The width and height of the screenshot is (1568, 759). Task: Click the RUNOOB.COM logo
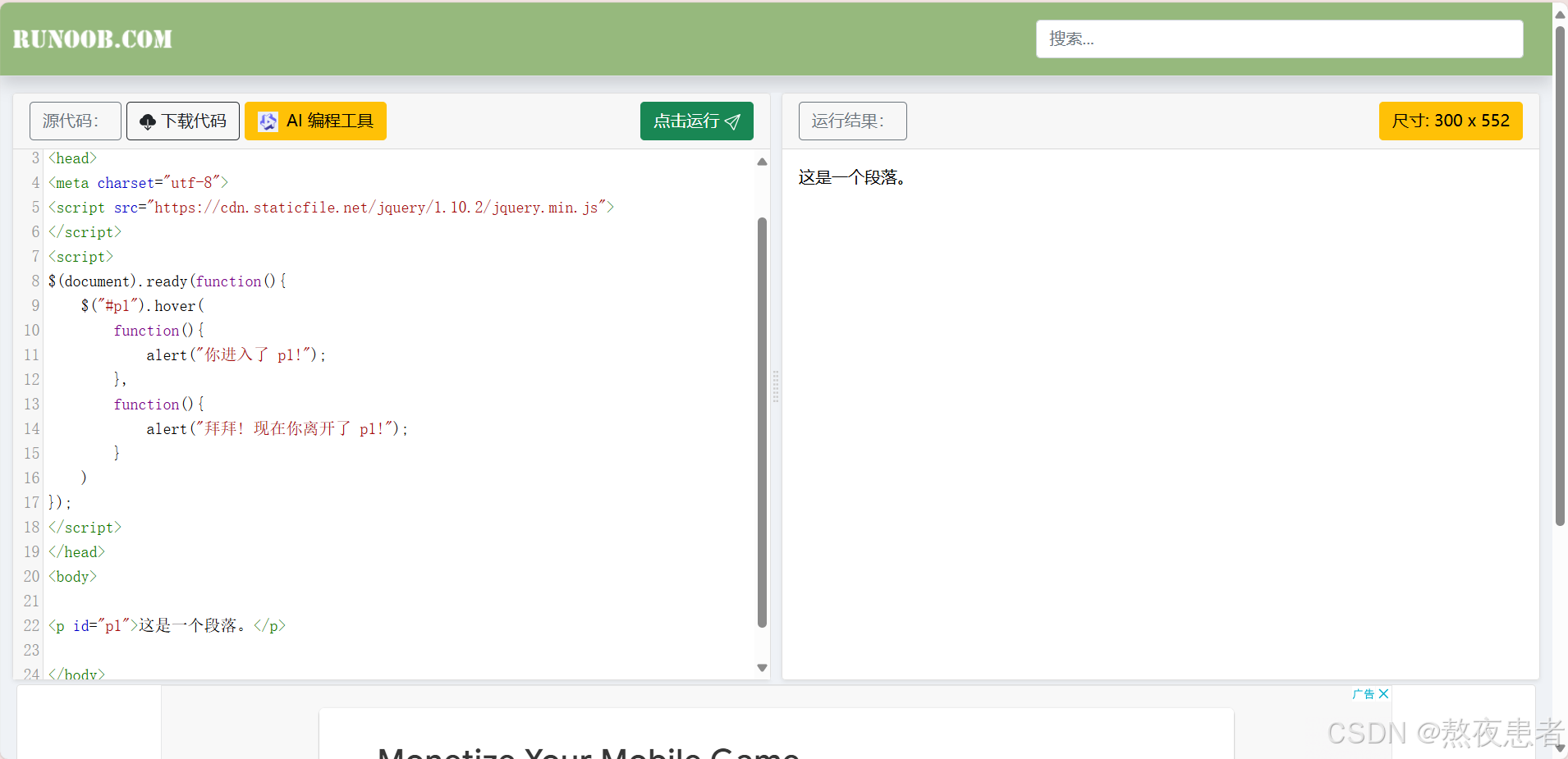click(x=93, y=39)
